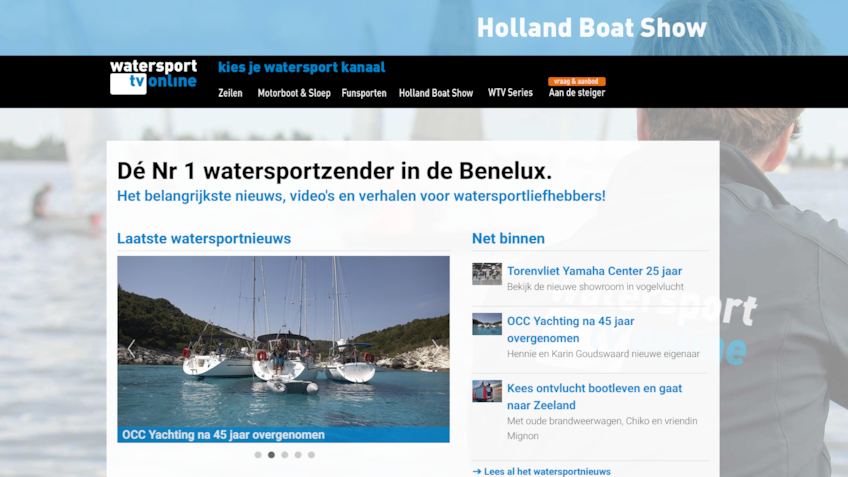Open Torenvliet Yamaha Center 25 jaar article
Screen dimensions: 848x477
pos(594,271)
